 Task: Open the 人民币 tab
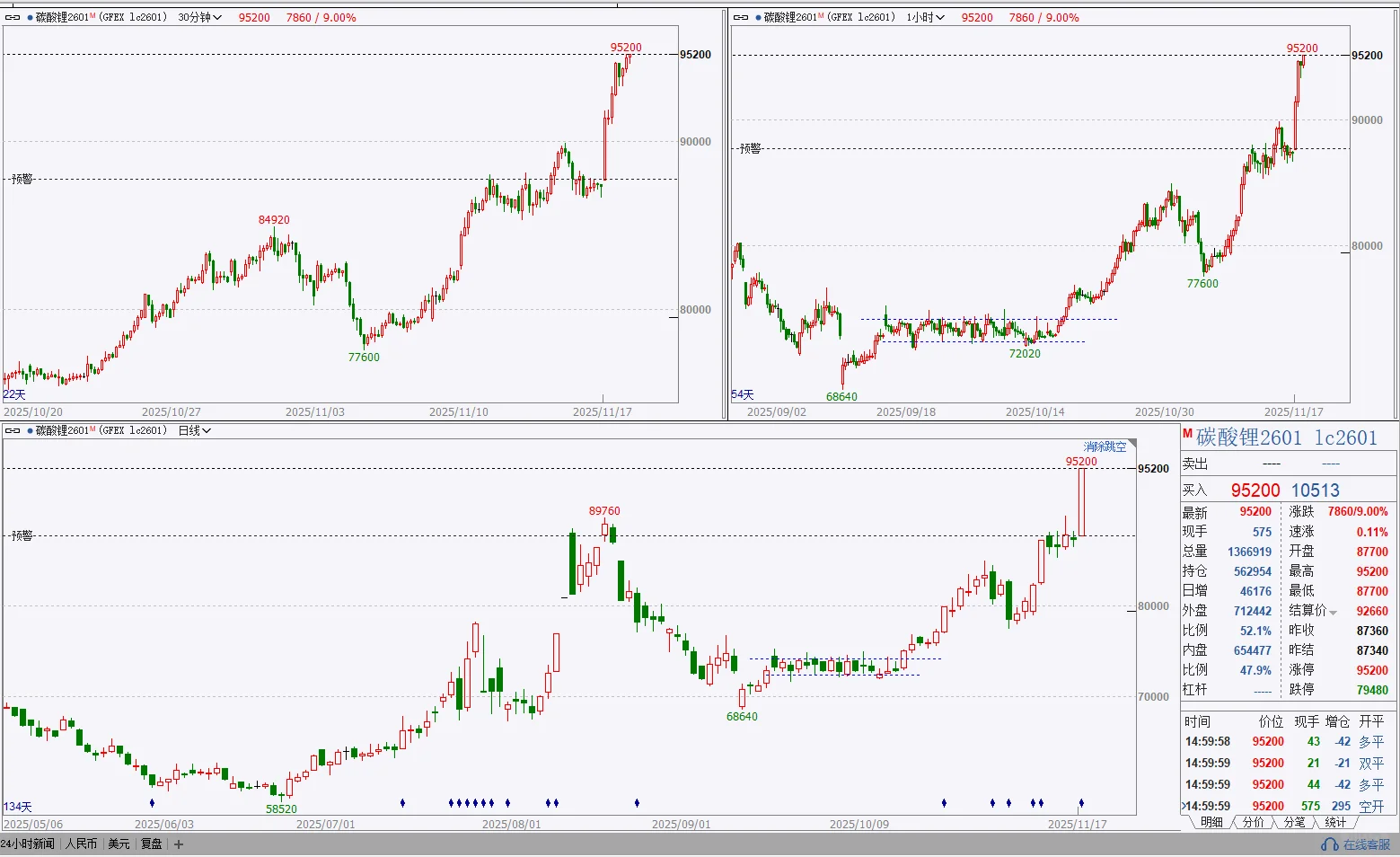(81, 844)
